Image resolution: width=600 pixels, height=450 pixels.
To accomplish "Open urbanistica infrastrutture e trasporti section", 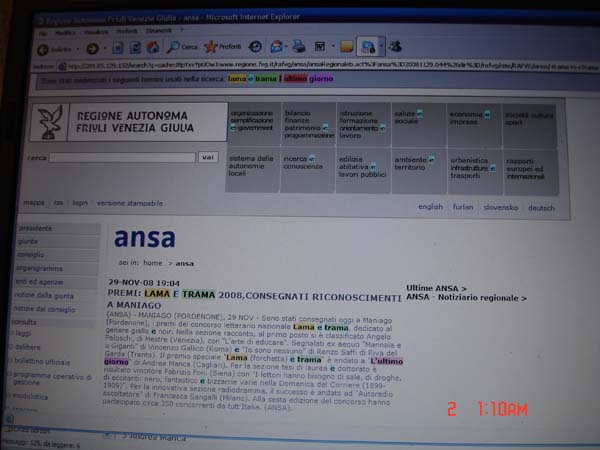I will [474, 171].
